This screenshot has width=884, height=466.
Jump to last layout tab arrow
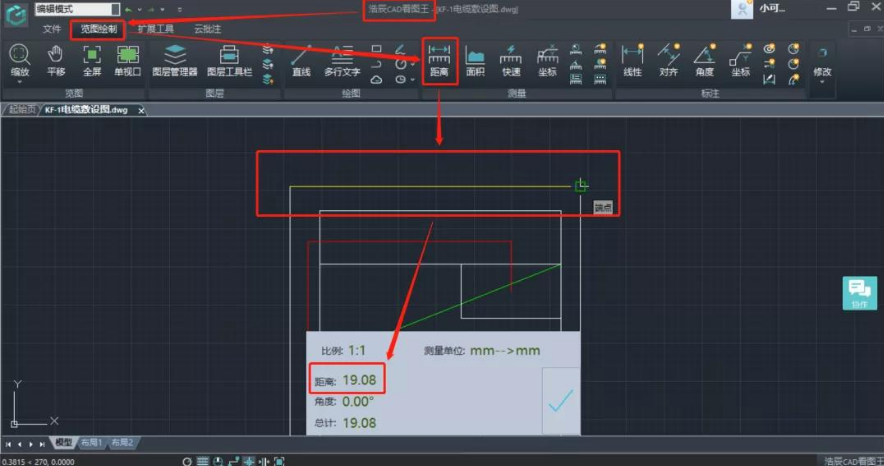coord(42,444)
